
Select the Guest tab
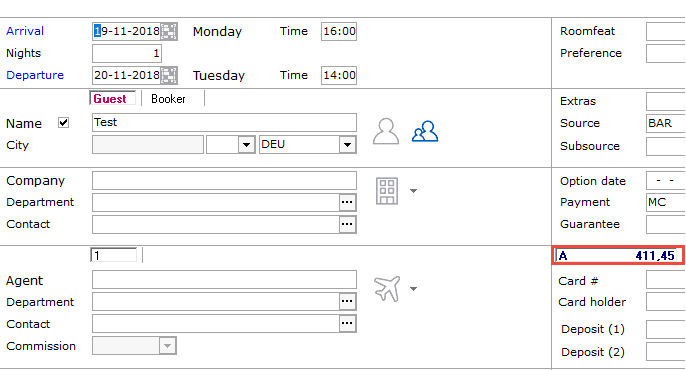coord(110,99)
